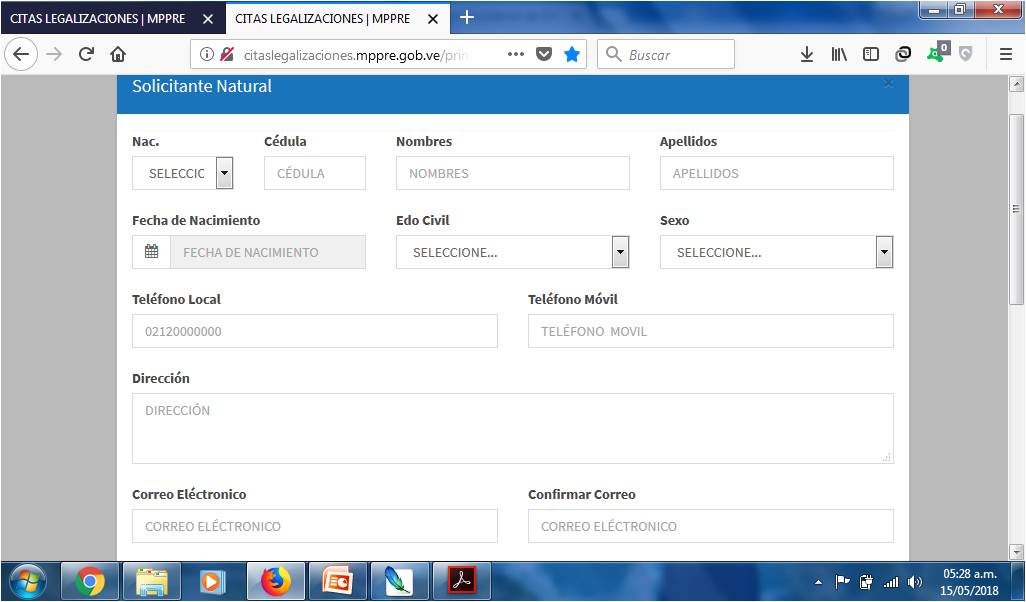
Task: Focus the Cédula input field
Action: 315,173
